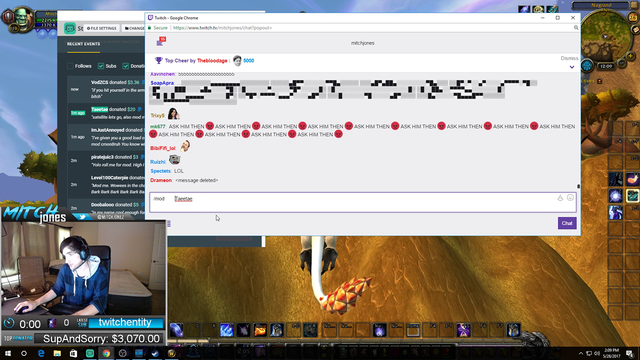Open the Action Center notification icon

point(630,353)
